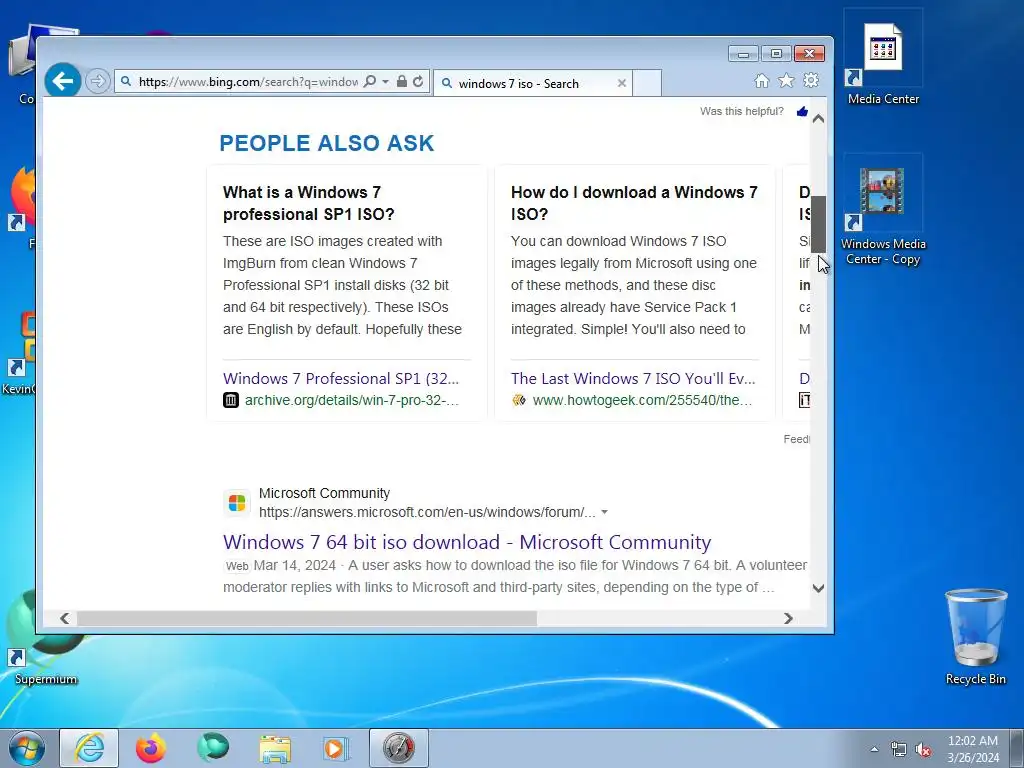1024x768 pixels.
Task: Open the Tools gear menu
Action: [x=811, y=80]
